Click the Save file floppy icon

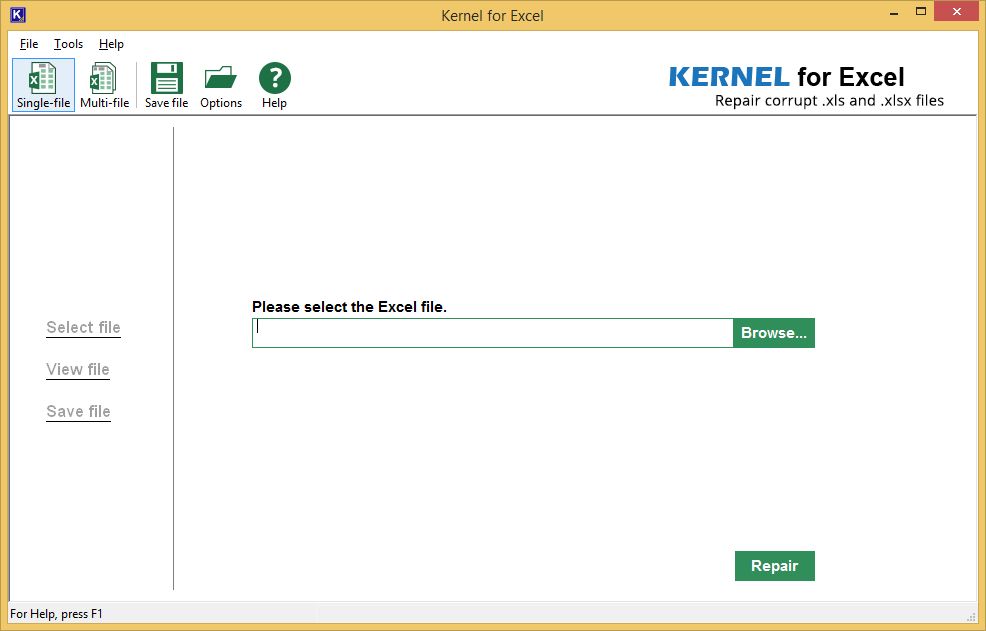tap(167, 85)
